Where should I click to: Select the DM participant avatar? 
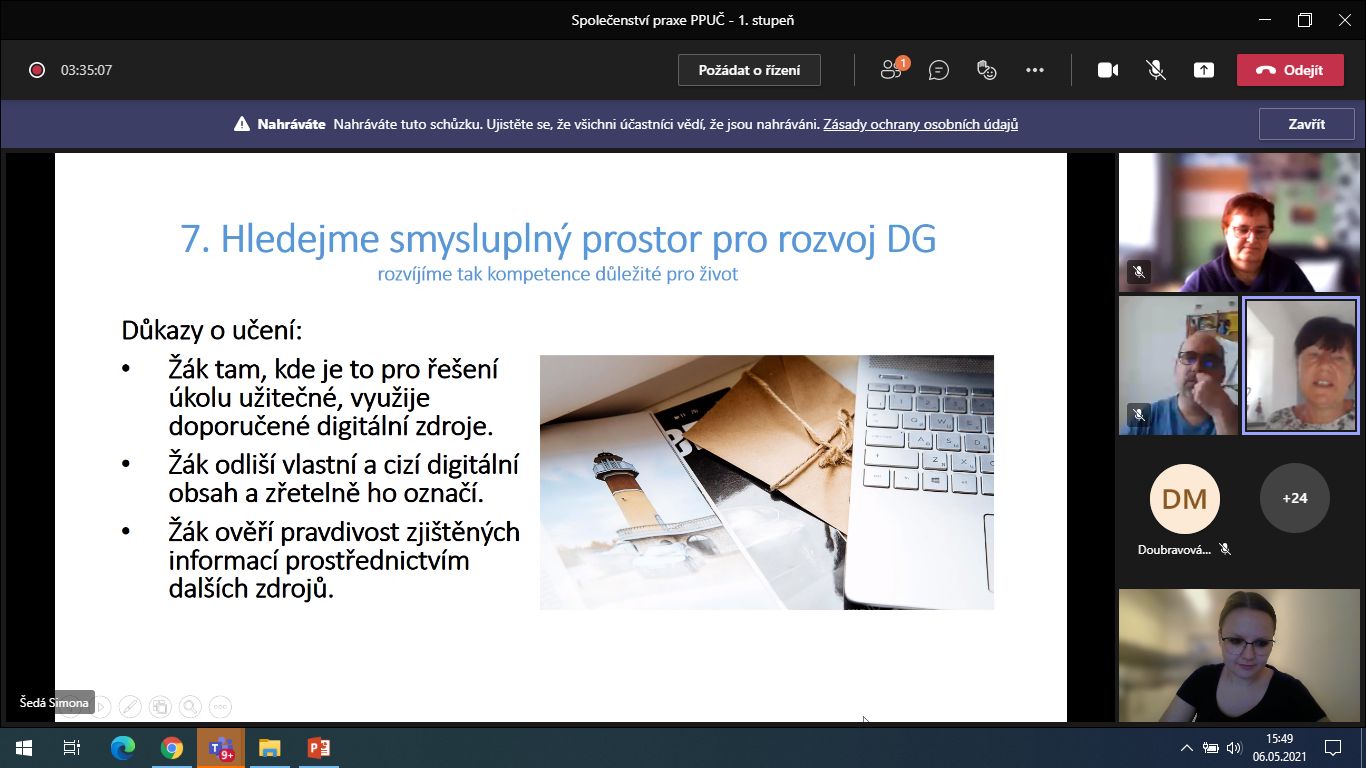click(x=1185, y=498)
